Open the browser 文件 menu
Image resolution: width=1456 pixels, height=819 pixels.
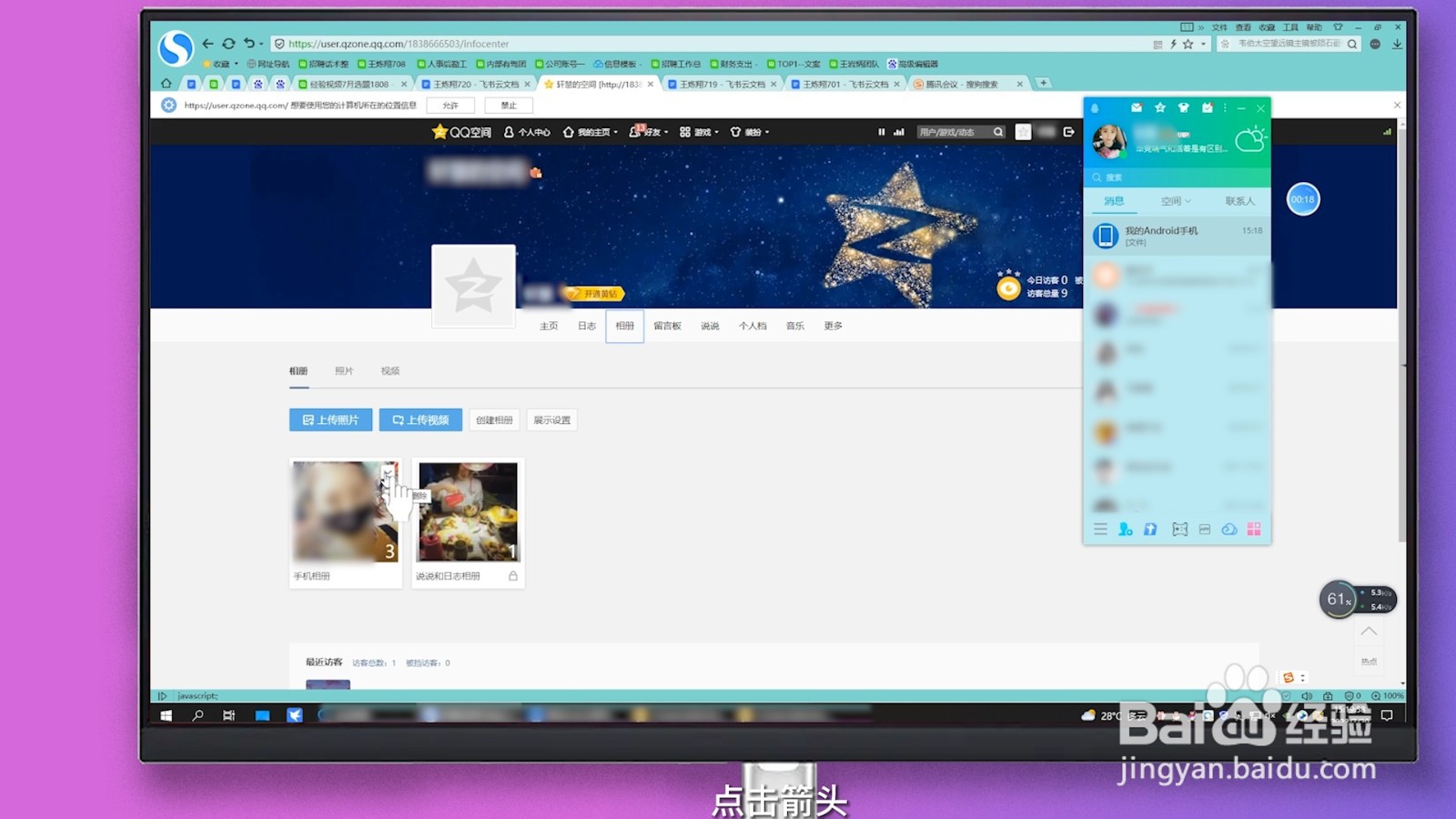pos(1219,27)
